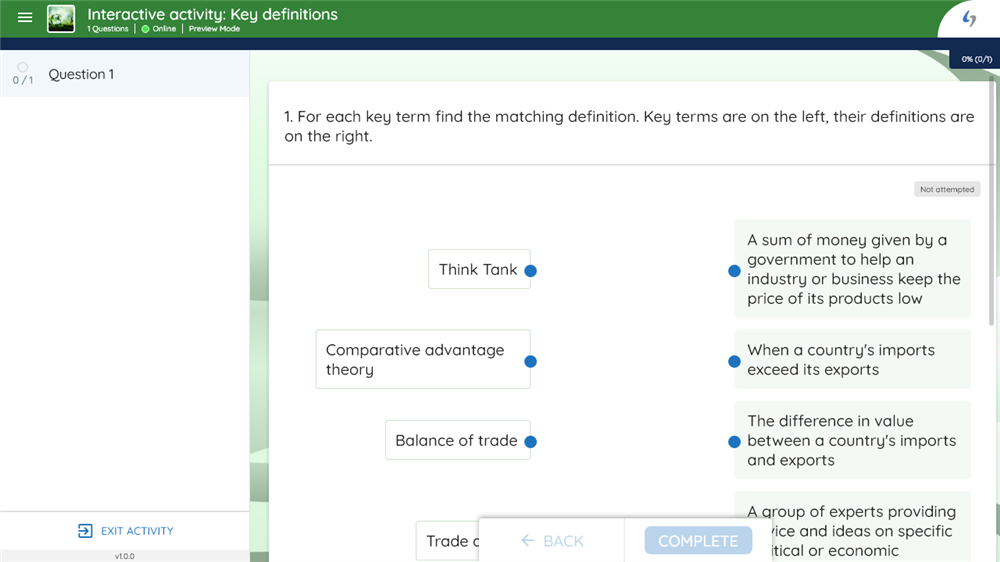Click the Back arrow icon
The width and height of the screenshot is (1000, 562).
click(x=528, y=541)
